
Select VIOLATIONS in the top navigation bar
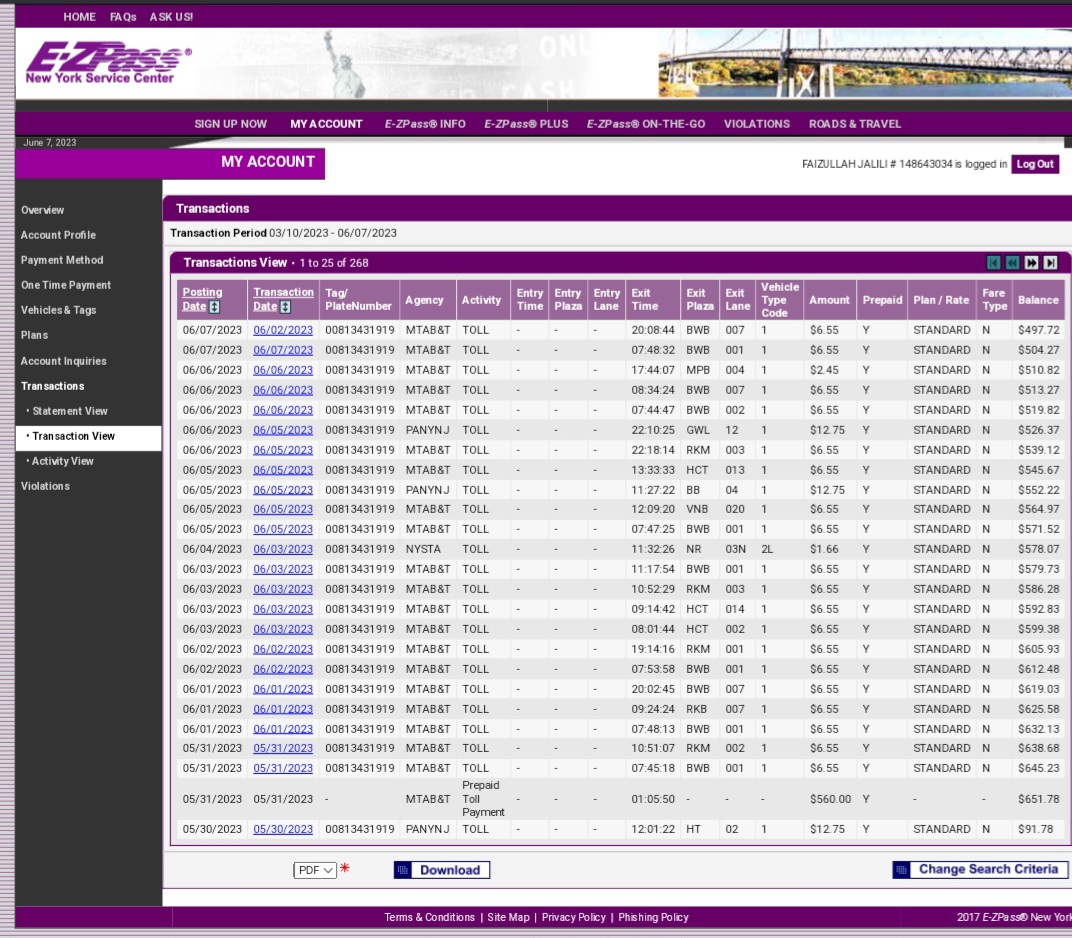757,124
